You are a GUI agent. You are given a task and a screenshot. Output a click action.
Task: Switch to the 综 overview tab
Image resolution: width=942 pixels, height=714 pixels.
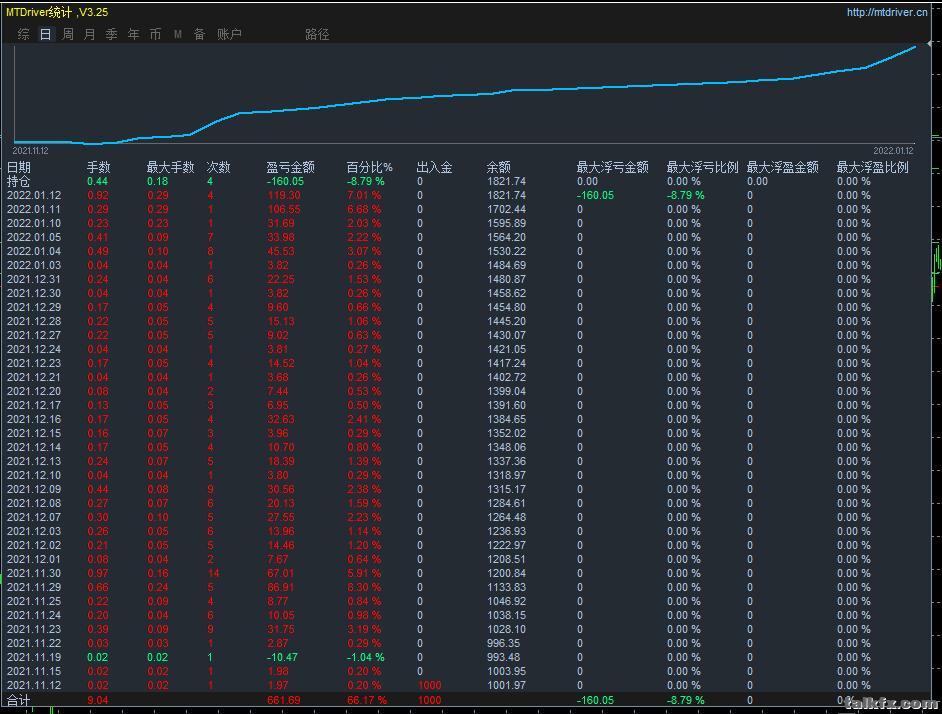tap(23, 34)
